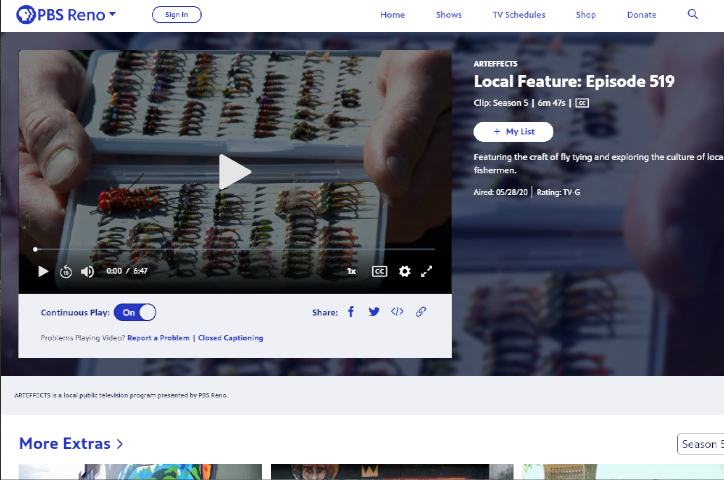Open the Season selector dropdown

click(700, 444)
